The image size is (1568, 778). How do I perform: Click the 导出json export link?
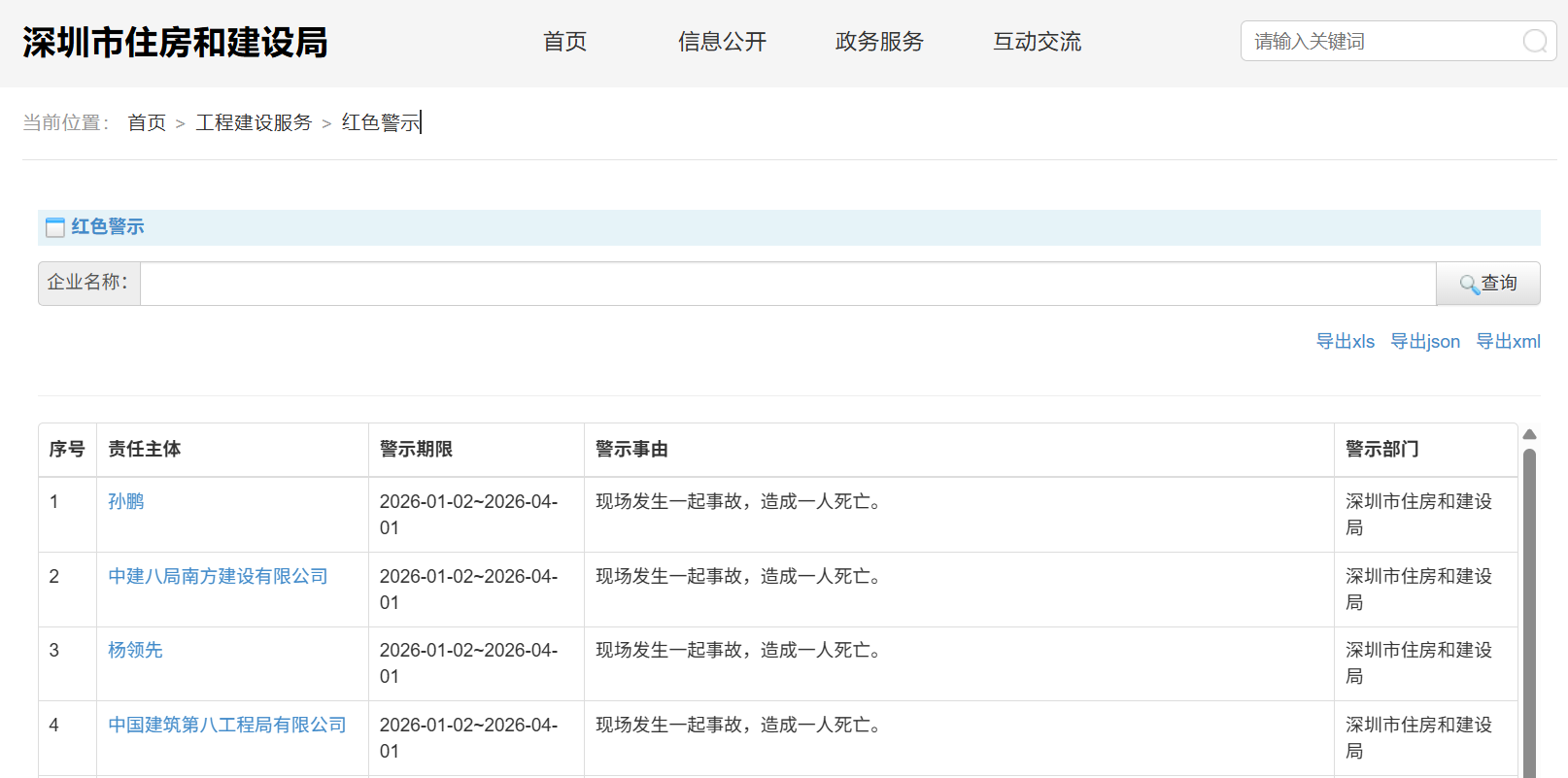1424,342
